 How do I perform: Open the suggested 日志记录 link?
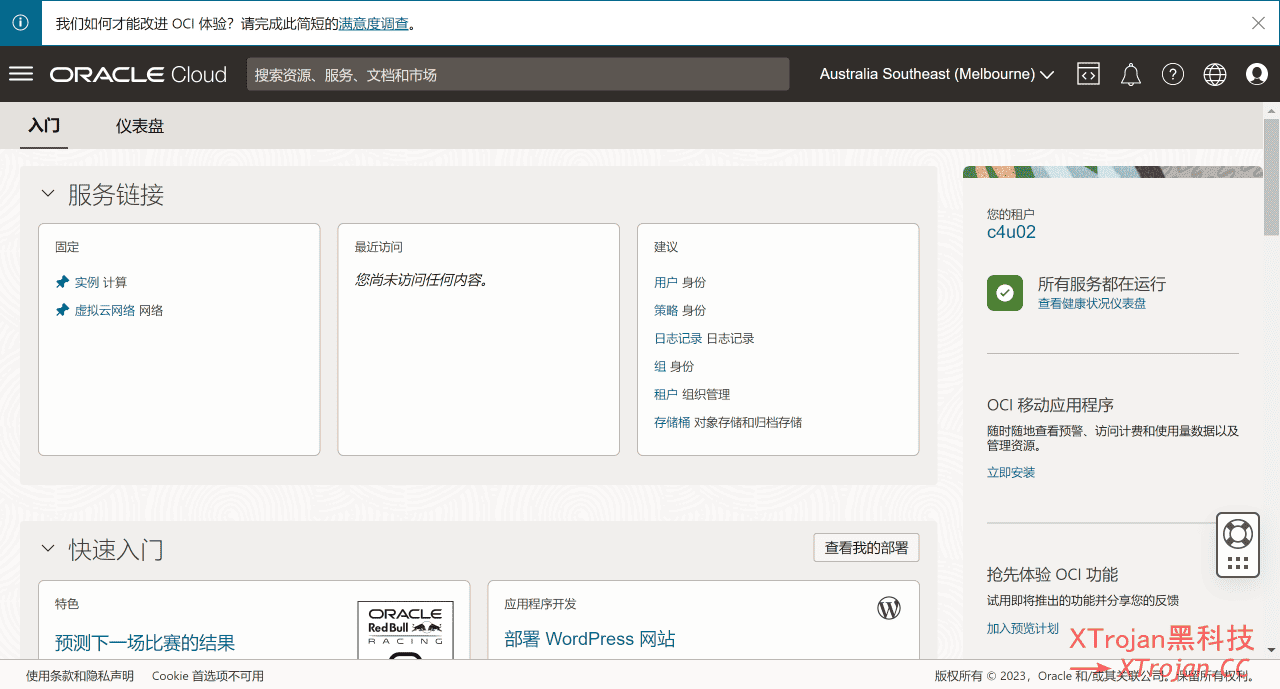click(678, 338)
